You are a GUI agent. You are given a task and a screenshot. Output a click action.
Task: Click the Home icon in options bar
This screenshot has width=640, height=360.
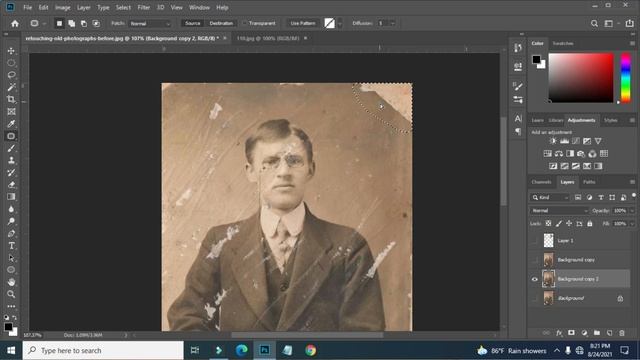(15, 24)
